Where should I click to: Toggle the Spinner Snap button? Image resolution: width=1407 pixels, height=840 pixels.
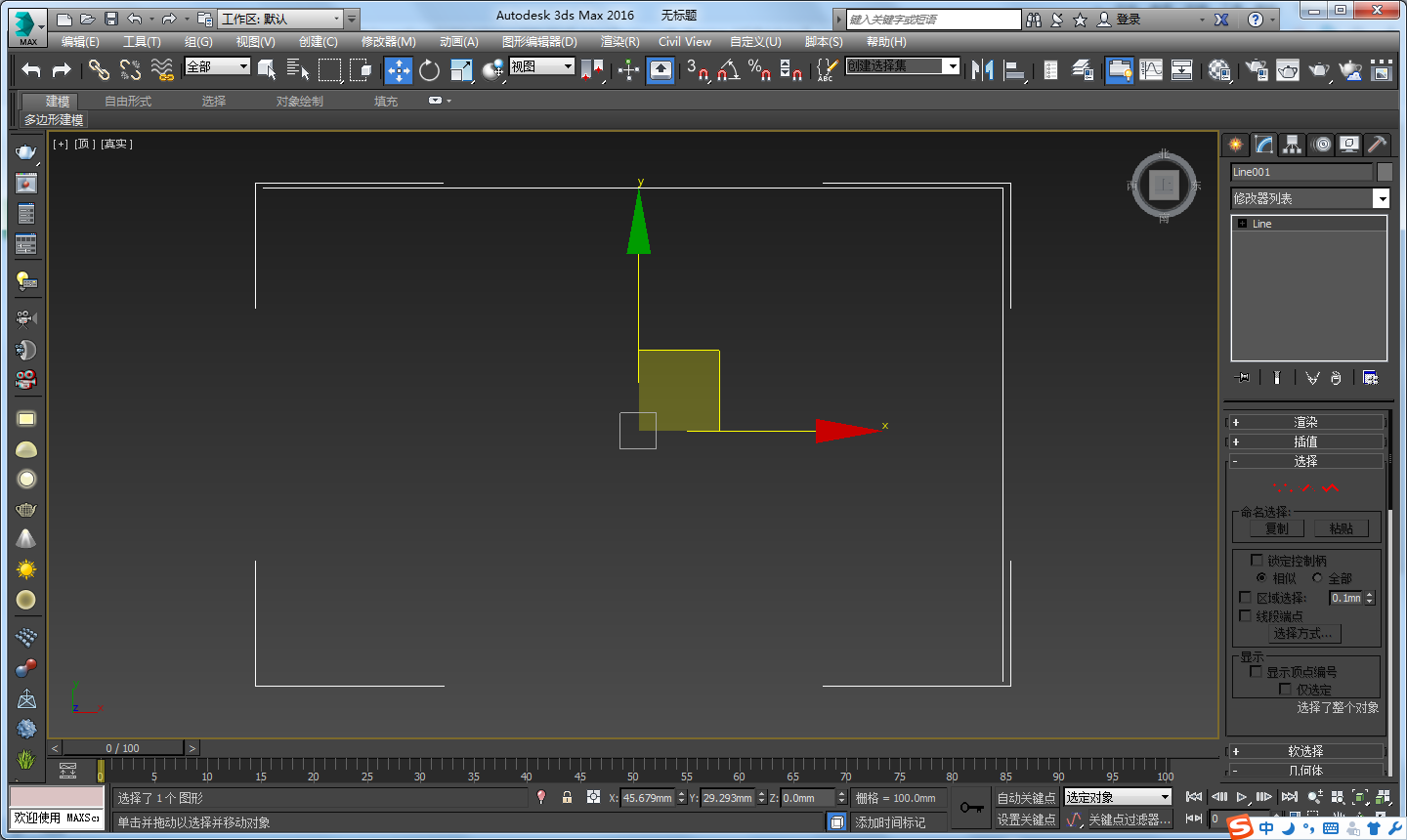[x=791, y=69]
